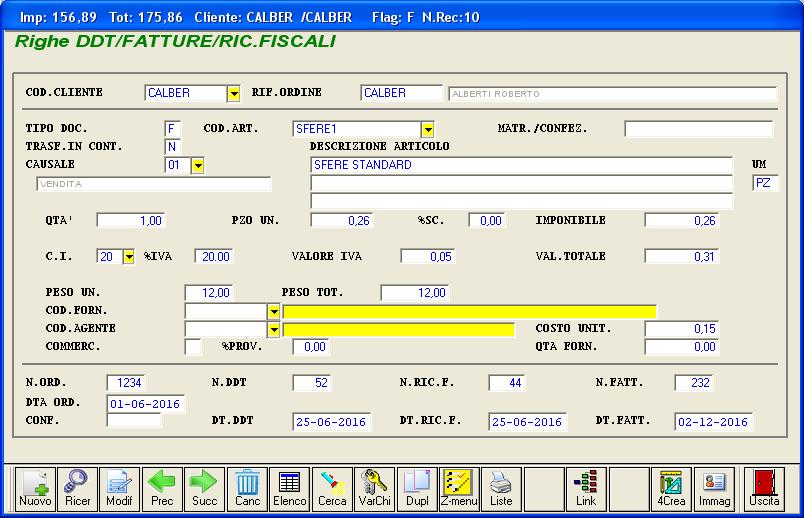The height and width of the screenshot is (518, 804).
Task: Go to previous record with Prec arrow
Action: 162,489
